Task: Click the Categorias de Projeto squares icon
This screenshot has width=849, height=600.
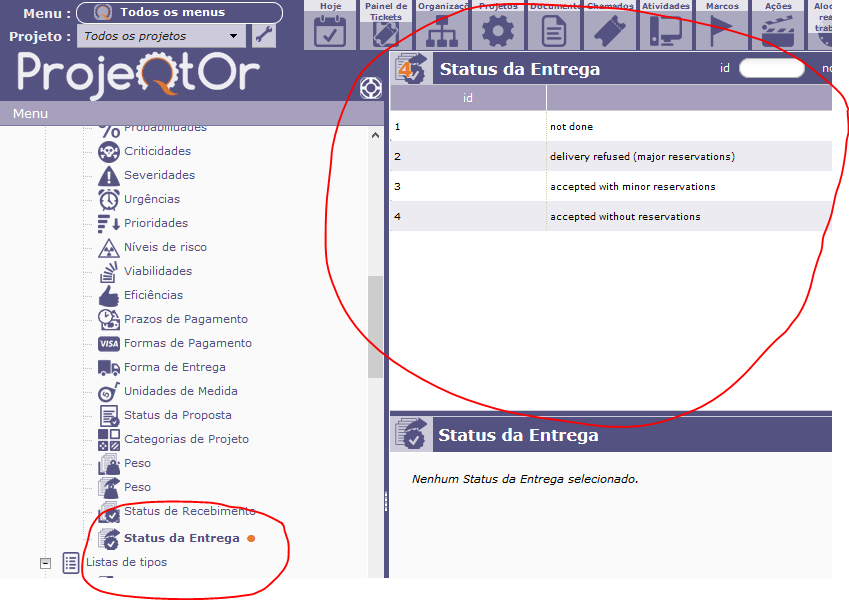Action: click(x=109, y=439)
